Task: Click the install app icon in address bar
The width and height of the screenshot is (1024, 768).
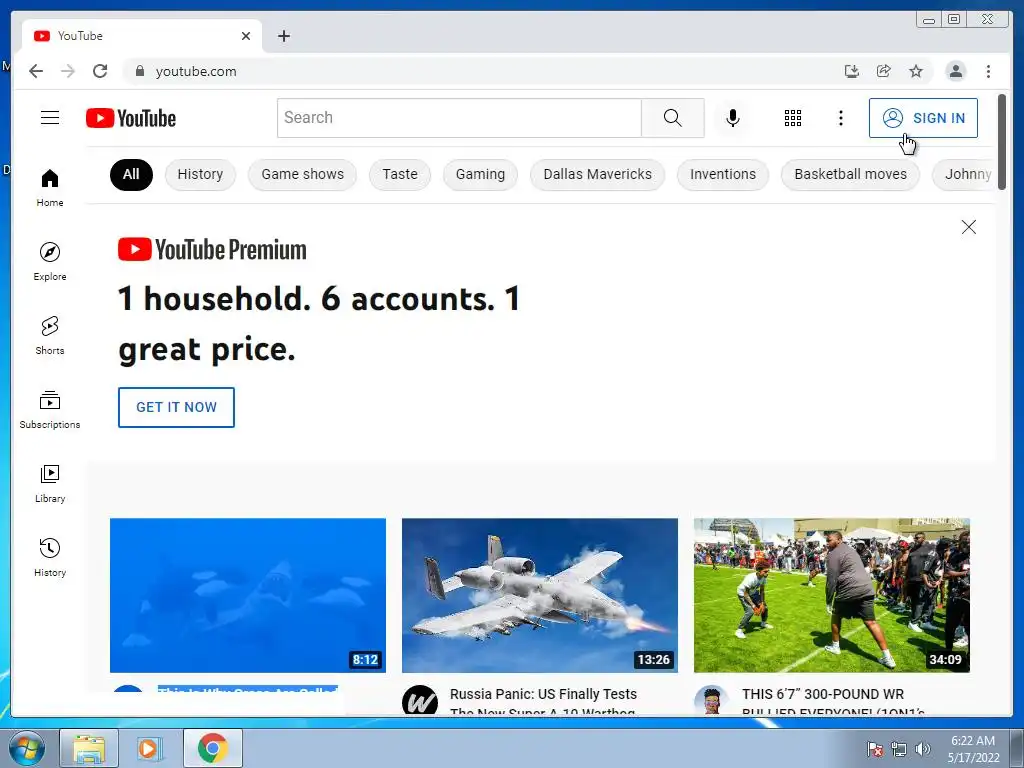Action: pyautogui.click(x=852, y=71)
